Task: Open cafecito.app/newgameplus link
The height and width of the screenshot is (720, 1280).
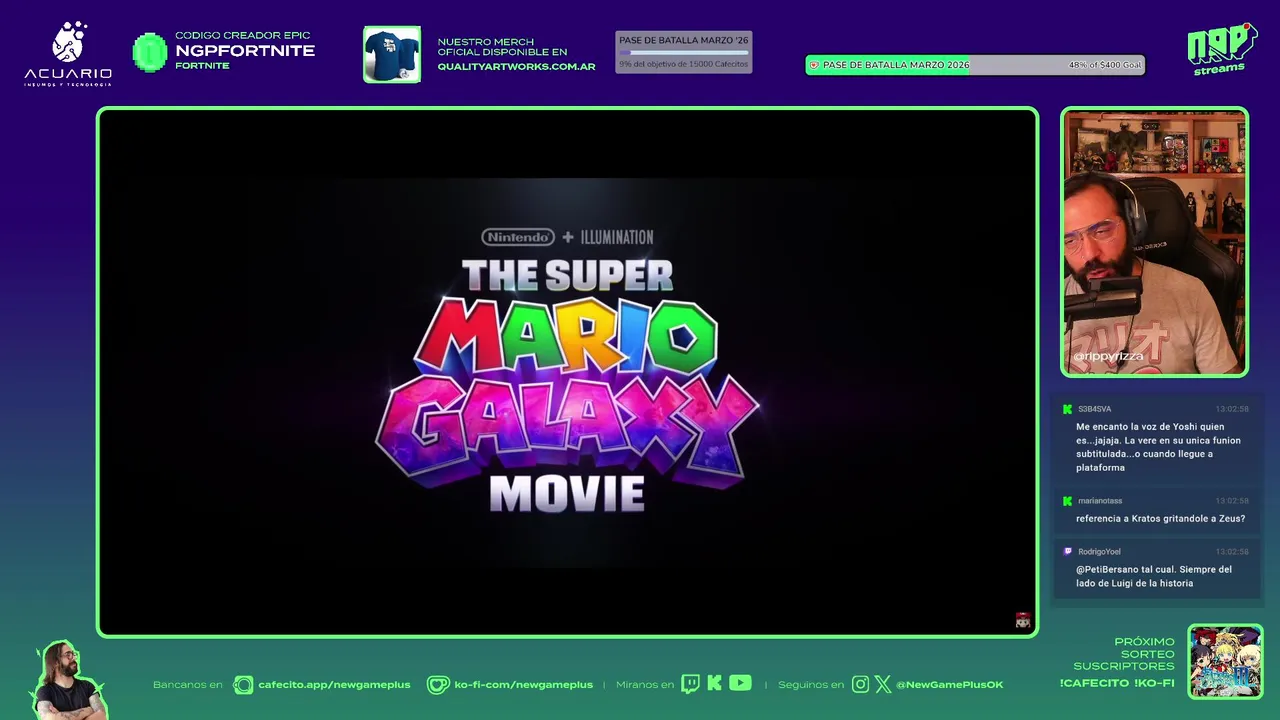Action: coord(334,685)
